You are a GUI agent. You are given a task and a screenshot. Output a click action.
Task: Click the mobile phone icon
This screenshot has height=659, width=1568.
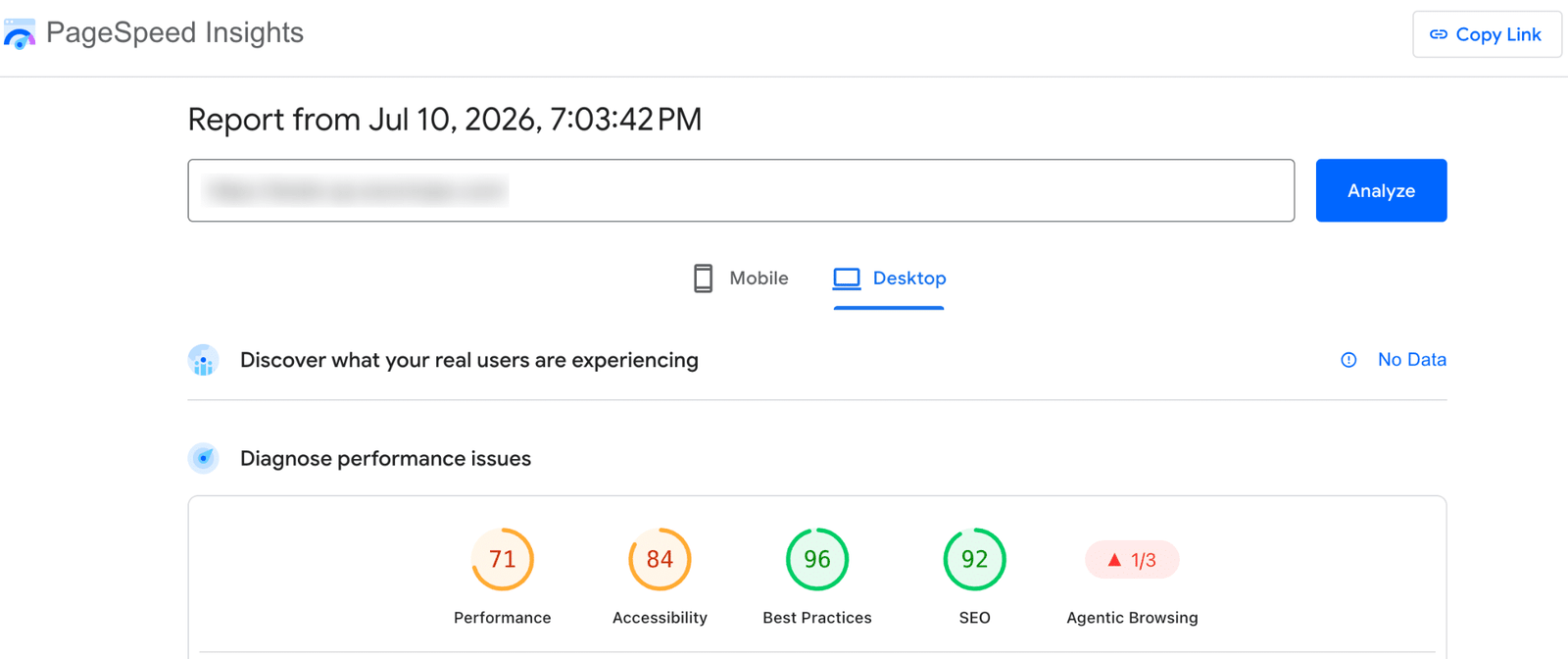703,279
